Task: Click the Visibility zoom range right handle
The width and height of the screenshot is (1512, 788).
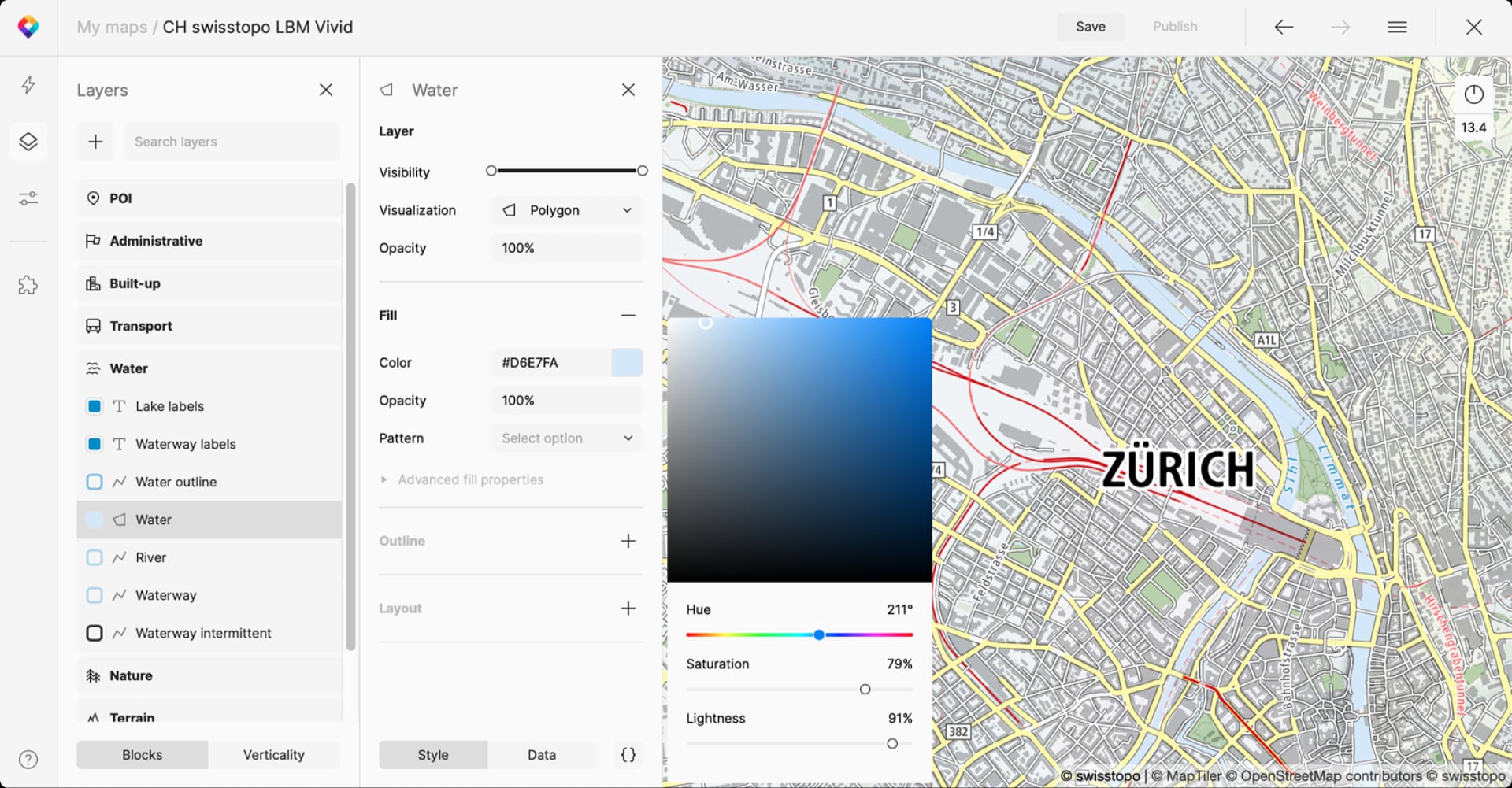Action: pos(643,171)
